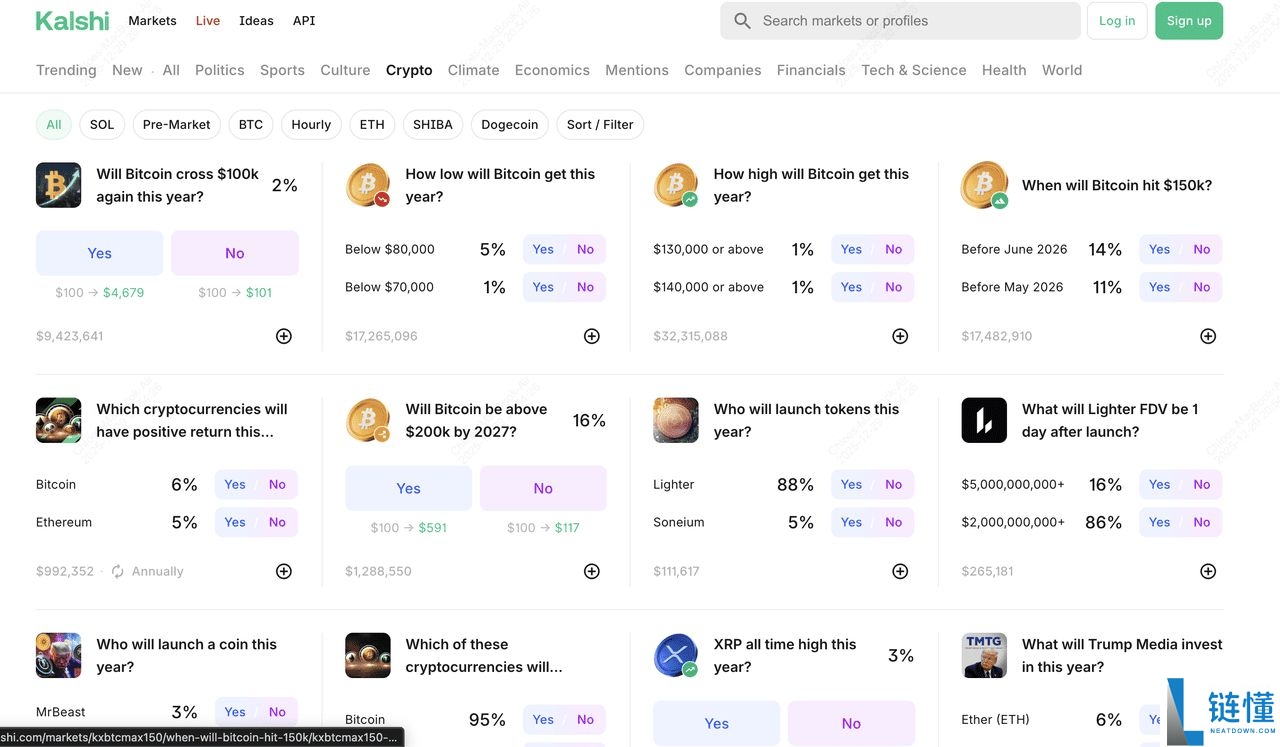Open 'When will Bitcoin hit $150k?' market title
1280x747 pixels.
pyautogui.click(x=1117, y=185)
